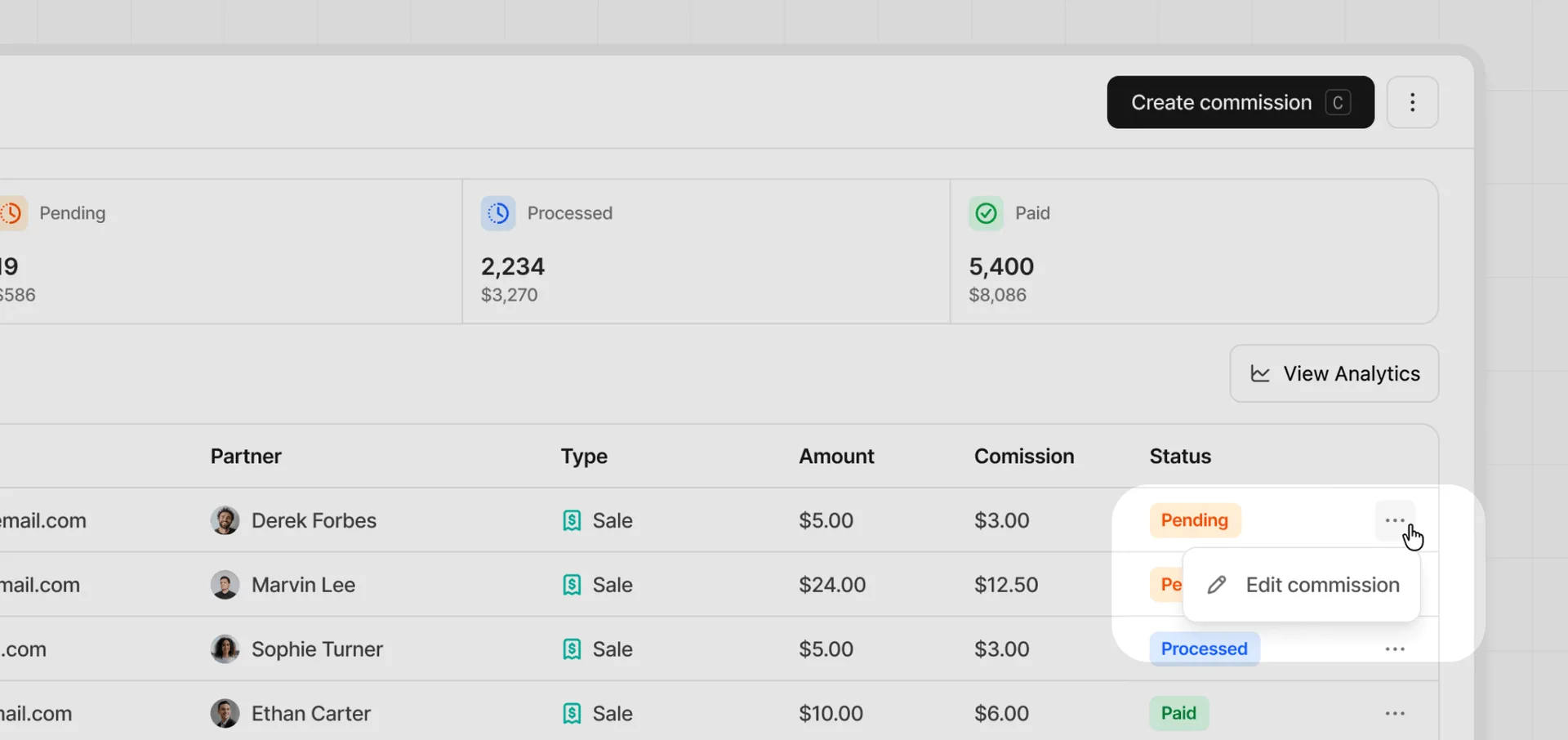The width and height of the screenshot is (1568, 740).
Task: Click the $3,270 processed total
Action: [x=510, y=295]
